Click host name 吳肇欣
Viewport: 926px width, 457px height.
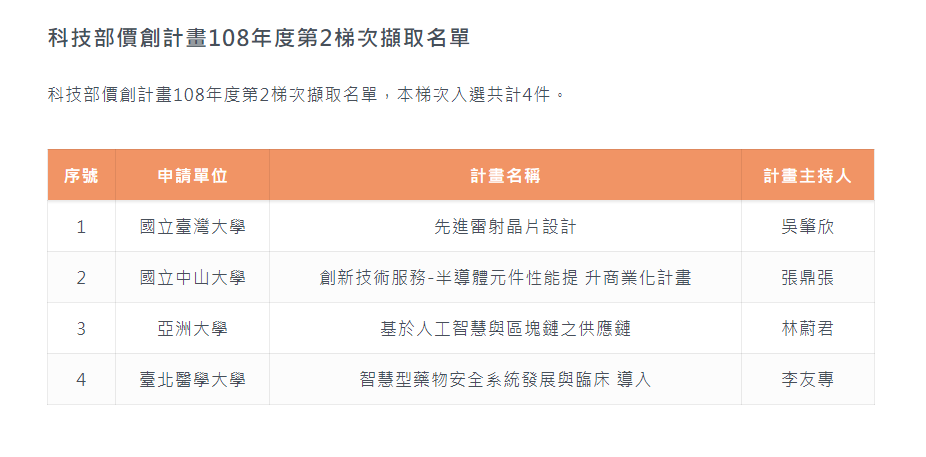point(808,227)
